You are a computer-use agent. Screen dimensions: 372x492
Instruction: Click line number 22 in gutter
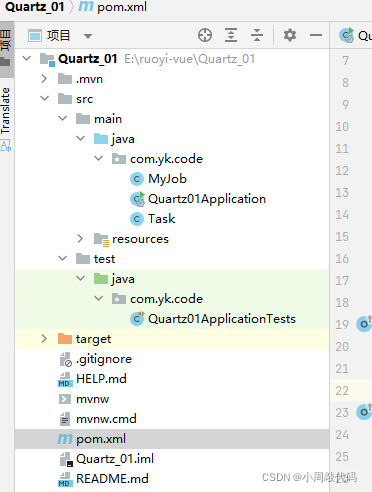[342, 390]
